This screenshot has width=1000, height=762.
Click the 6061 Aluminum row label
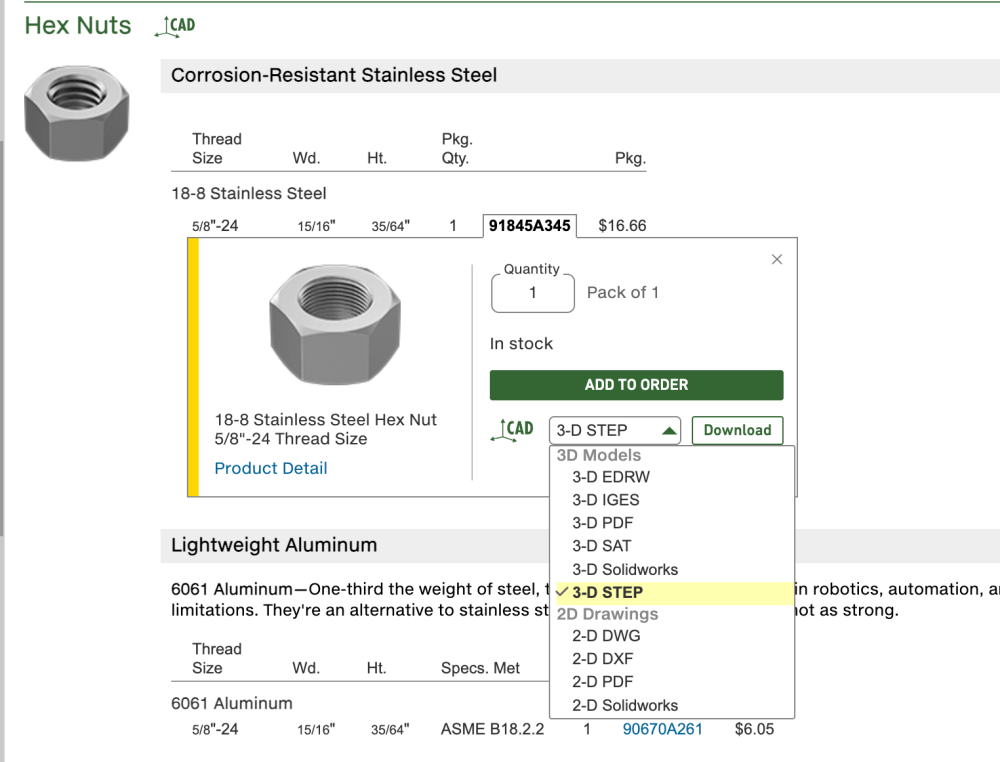[232, 703]
